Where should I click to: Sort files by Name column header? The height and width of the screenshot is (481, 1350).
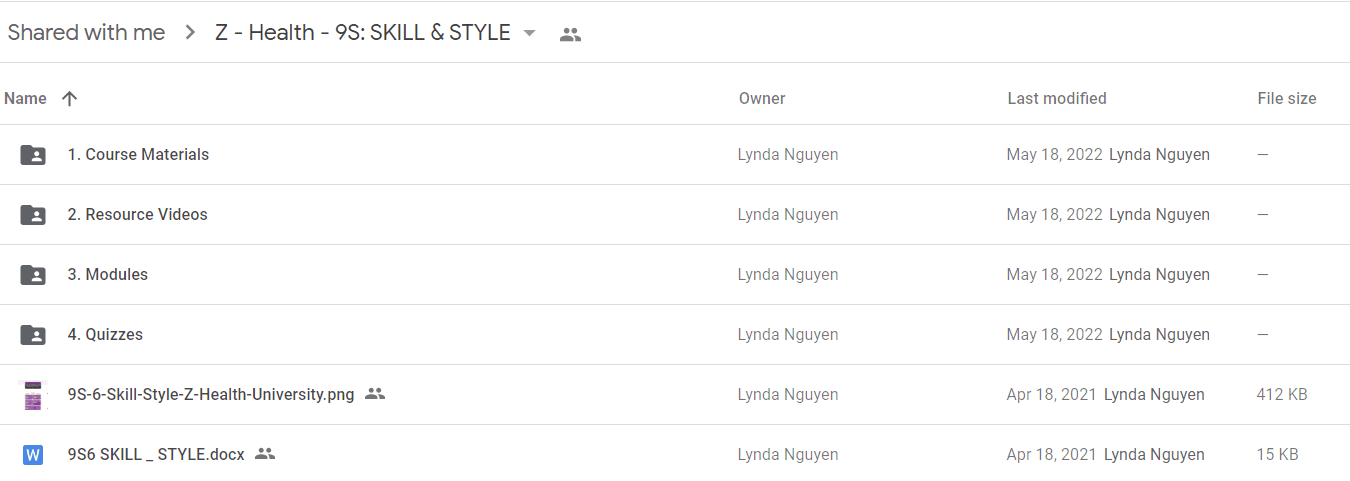[25, 98]
